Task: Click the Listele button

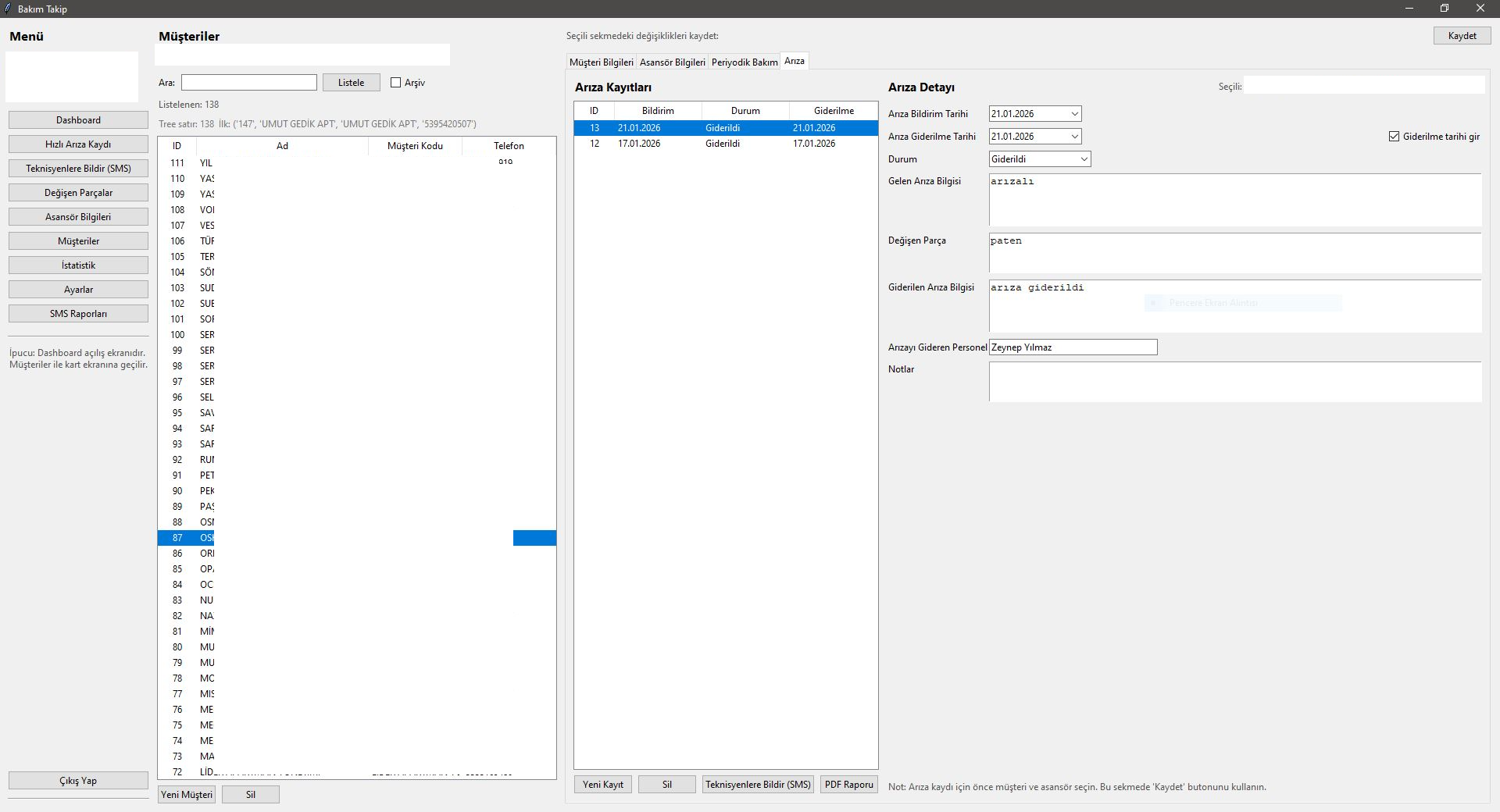Action: 351,83
